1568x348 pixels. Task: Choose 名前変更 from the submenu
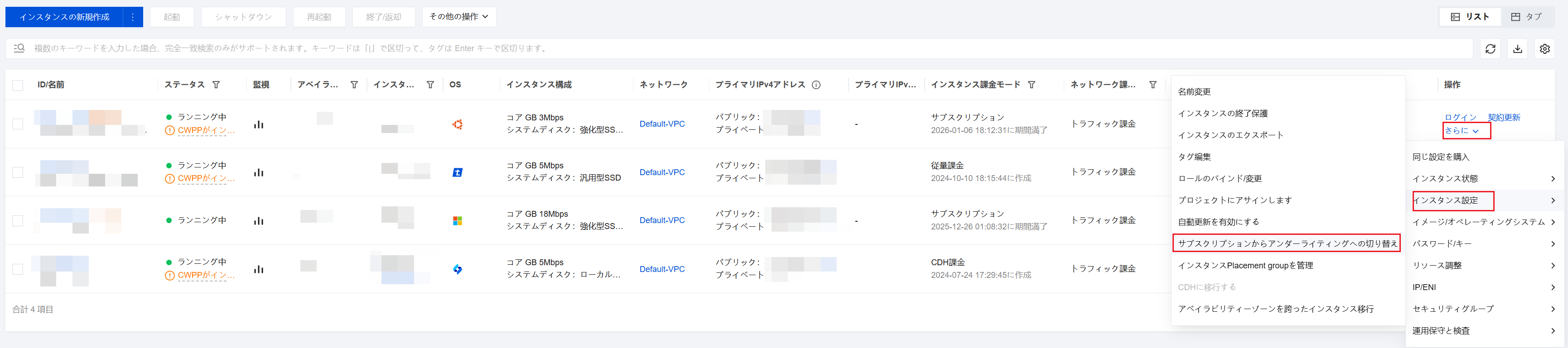tap(1194, 92)
